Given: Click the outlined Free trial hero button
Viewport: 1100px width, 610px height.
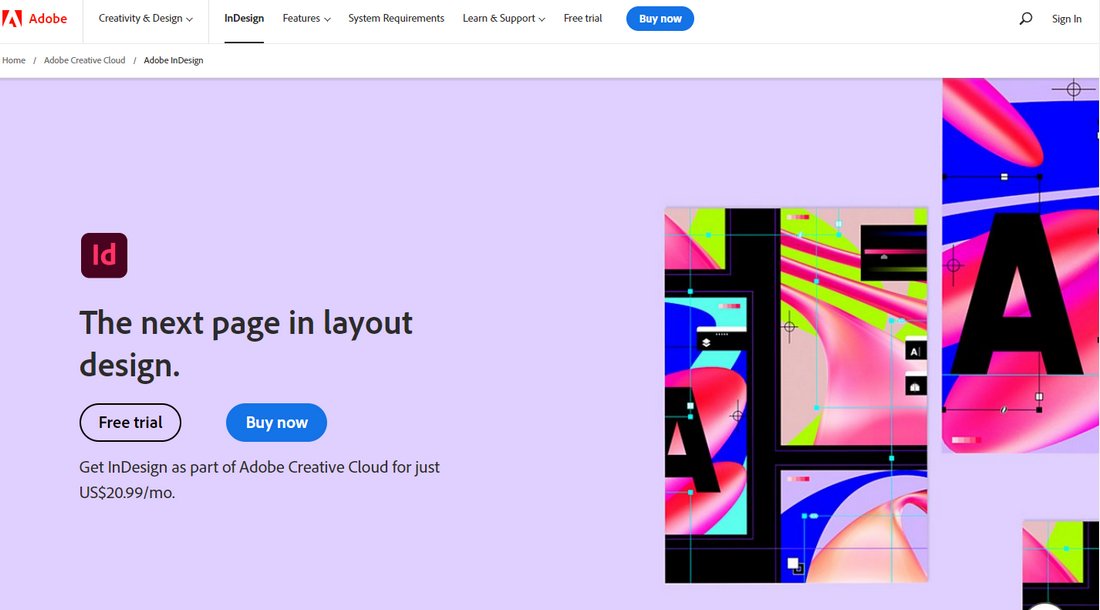Looking at the screenshot, I should coord(130,422).
